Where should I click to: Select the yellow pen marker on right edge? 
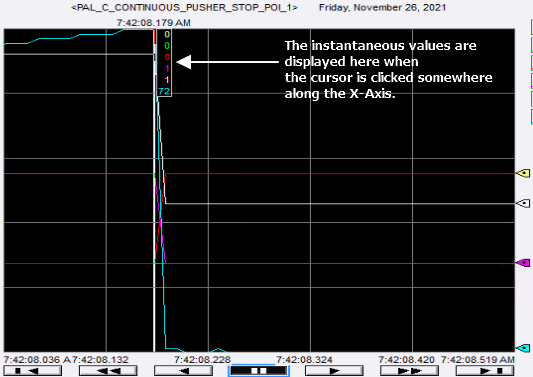click(x=523, y=173)
